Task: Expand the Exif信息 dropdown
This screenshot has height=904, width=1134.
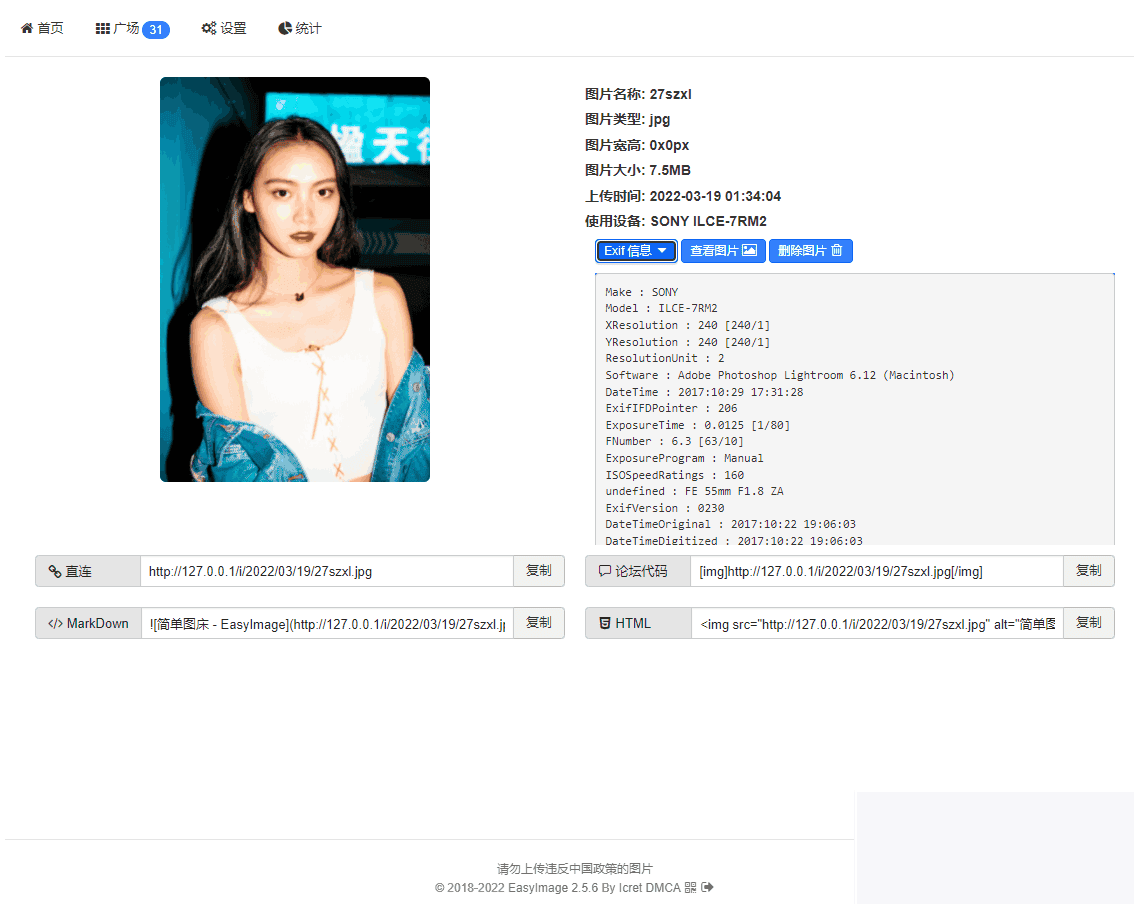Action: (x=636, y=250)
